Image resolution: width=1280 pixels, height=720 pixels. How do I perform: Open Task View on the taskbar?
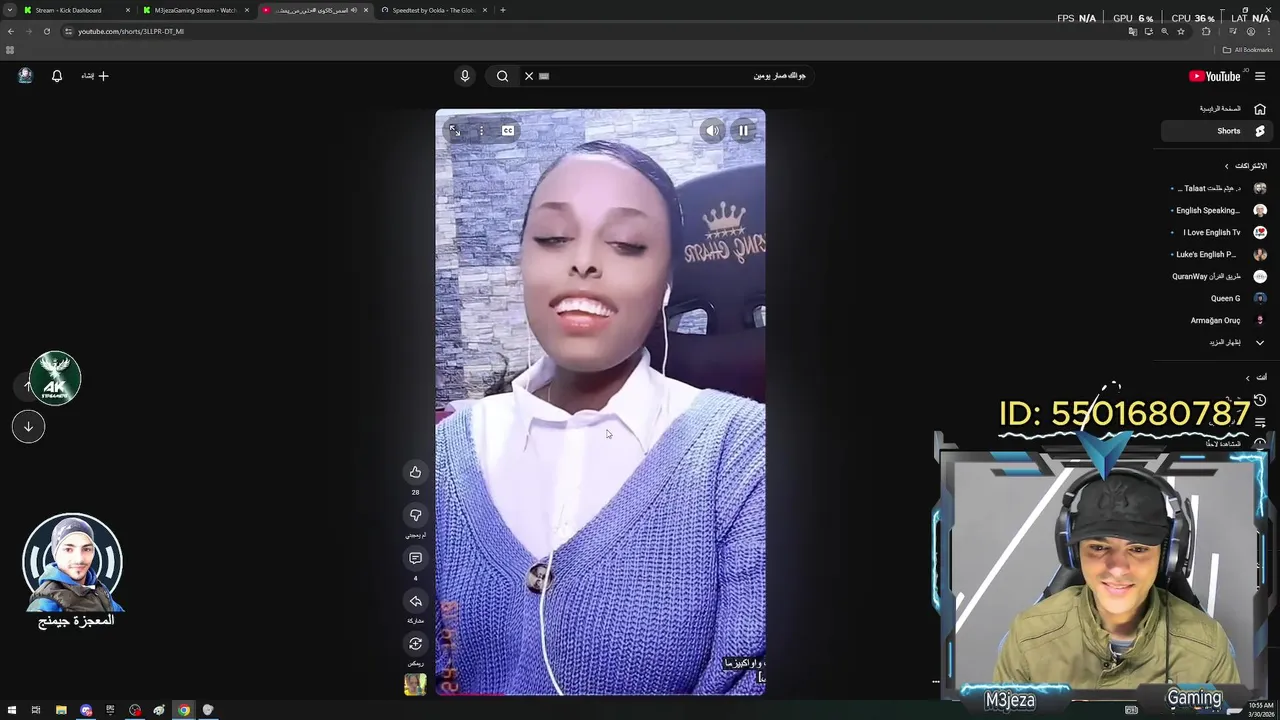(x=36, y=710)
